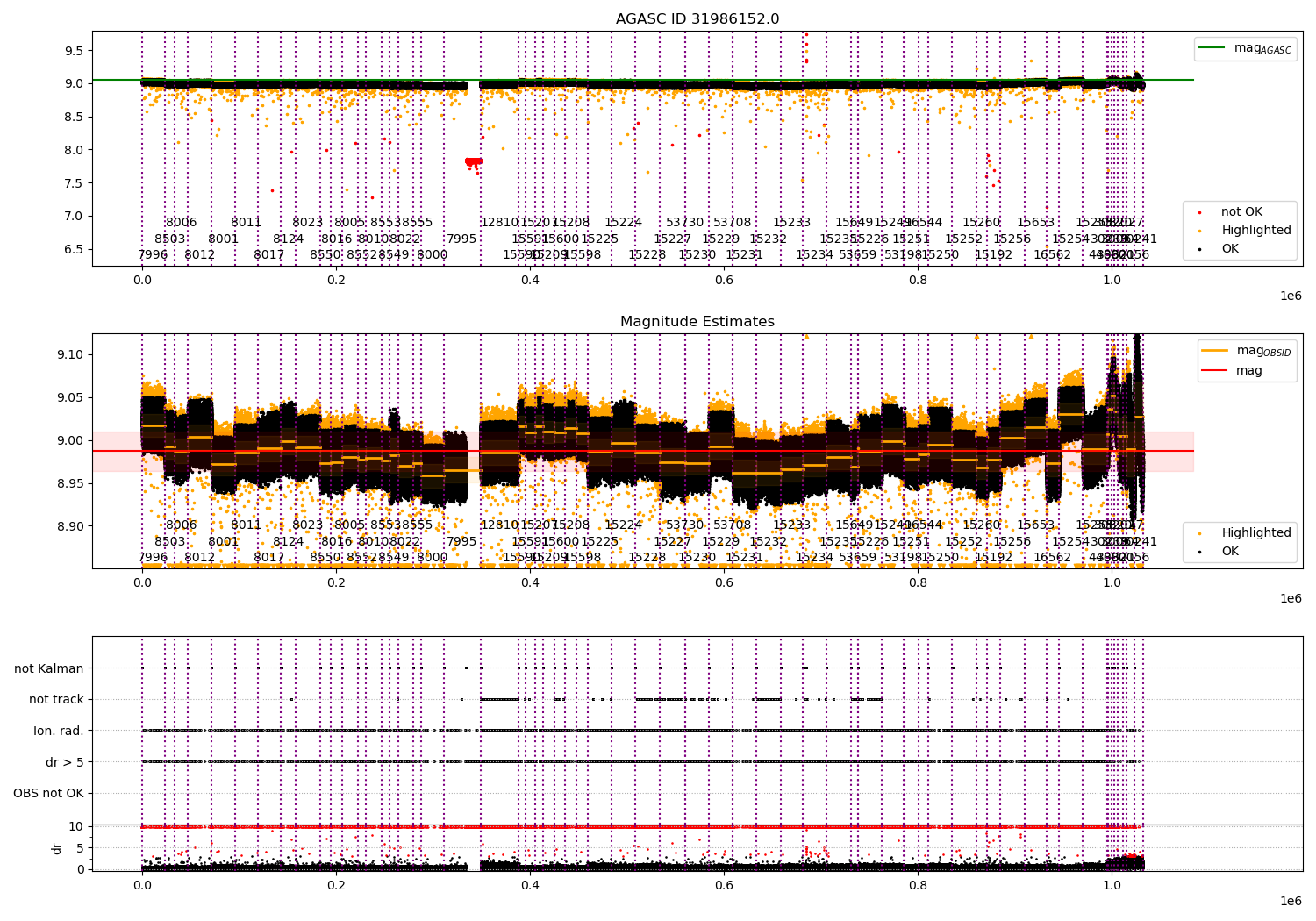Click obsid label 8011 in the top plot
Image resolution: width=1316 pixels, height=921 pixels.
pyautogui.click(x=247, y=223)
